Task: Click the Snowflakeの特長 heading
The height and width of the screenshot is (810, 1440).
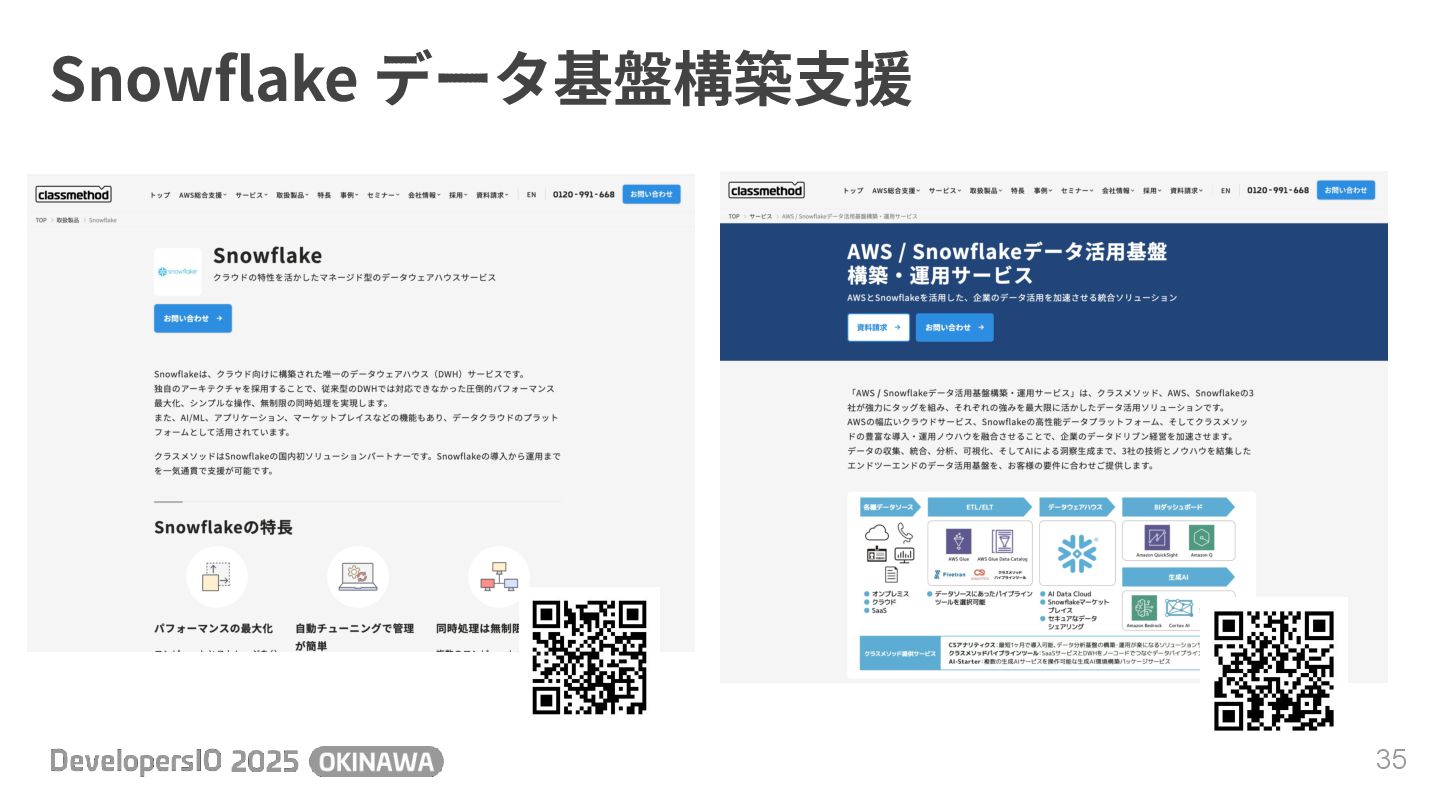Action: pyautogui.click(x=223, y=527)
